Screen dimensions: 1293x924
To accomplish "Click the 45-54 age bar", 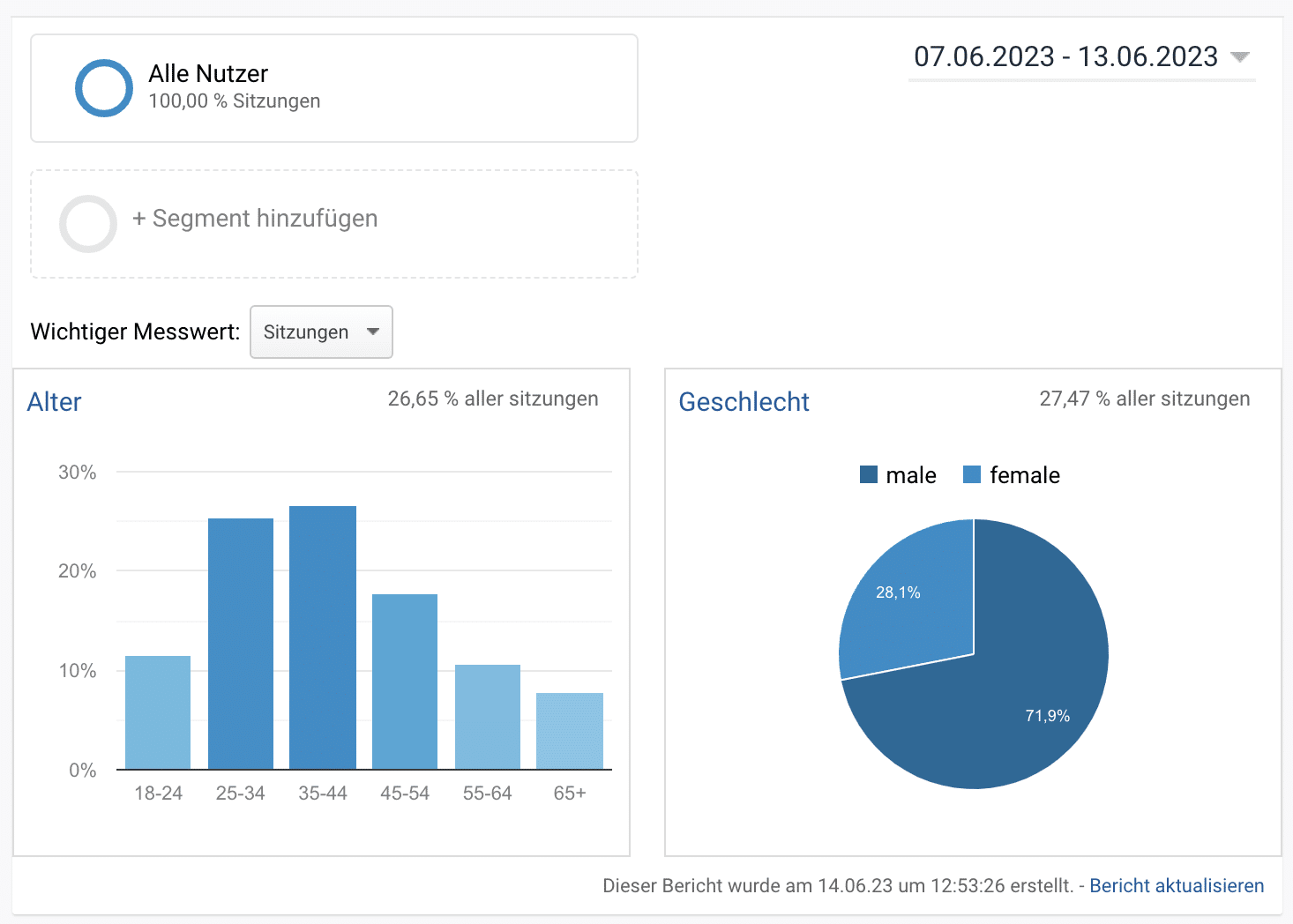I will [405, 682].
